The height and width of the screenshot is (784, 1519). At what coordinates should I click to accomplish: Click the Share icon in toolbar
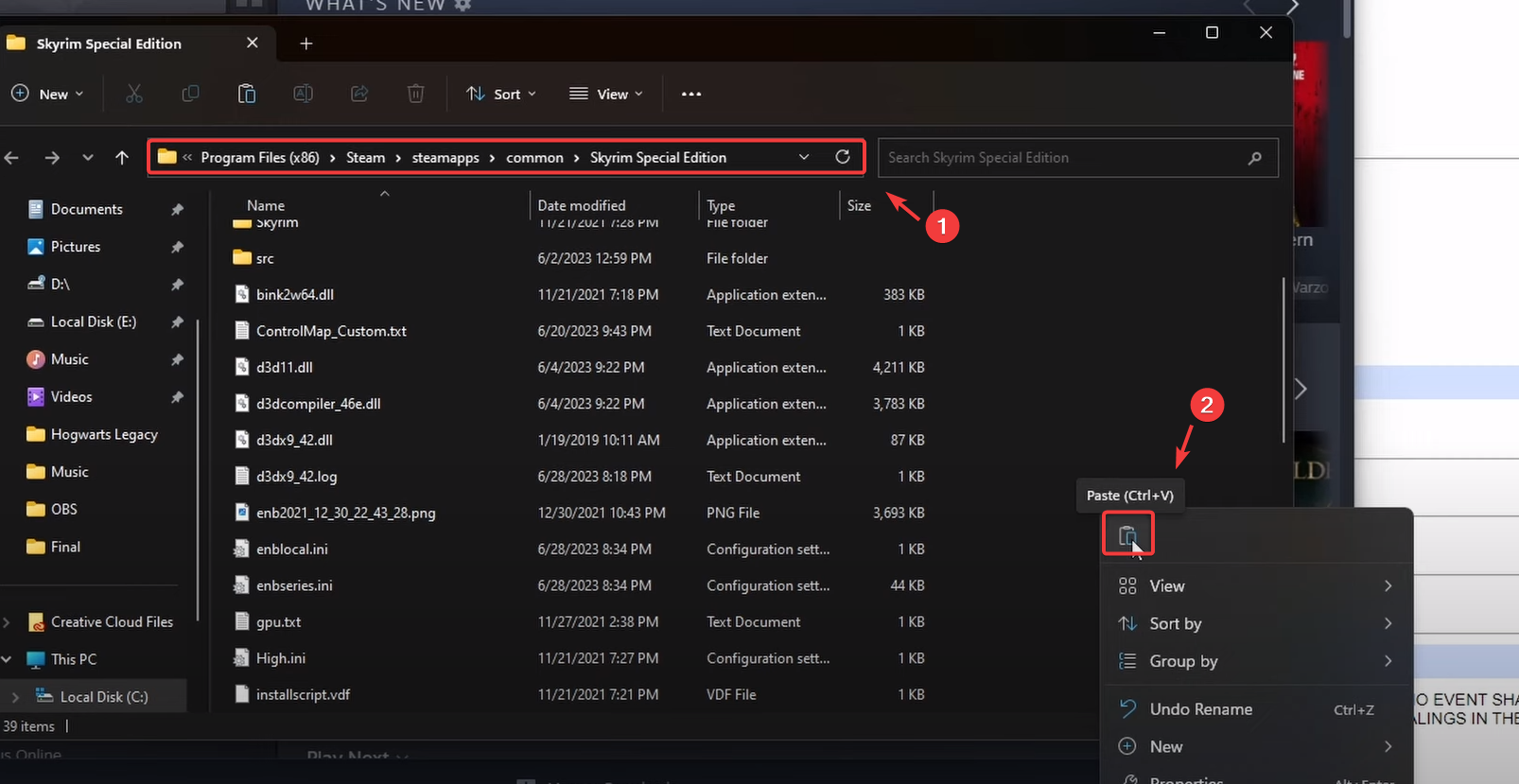point(359,94)
